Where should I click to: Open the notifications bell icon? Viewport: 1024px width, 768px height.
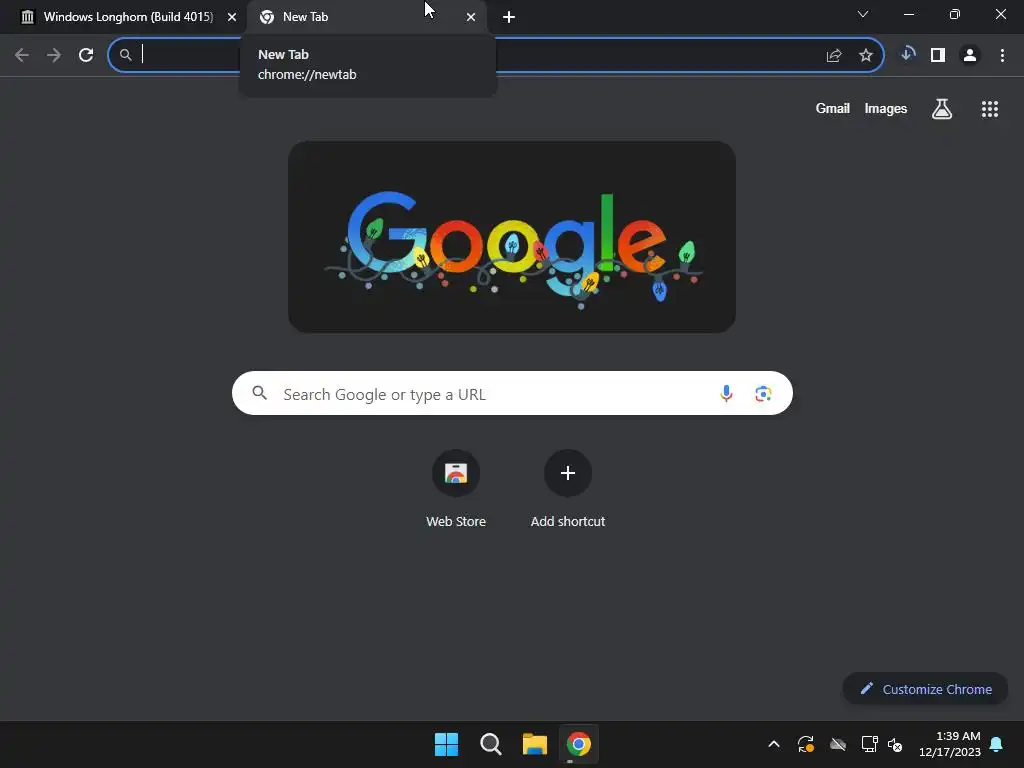click(x=996, y=744)
